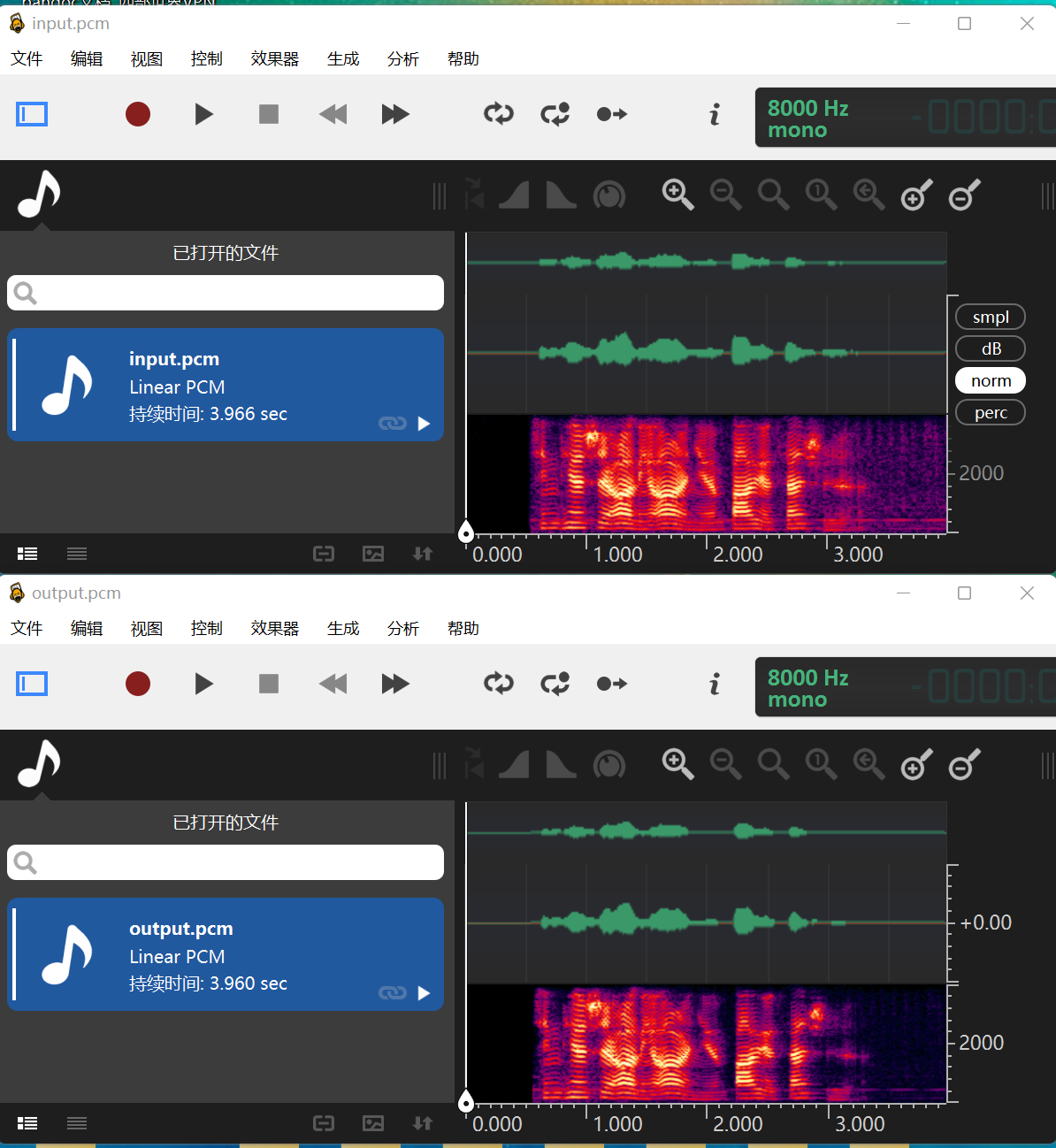Image resolution: width=1056 pixels, height=1148 pixels.
Task: Fast forward in input.pcm window
Action: [395, 114]
